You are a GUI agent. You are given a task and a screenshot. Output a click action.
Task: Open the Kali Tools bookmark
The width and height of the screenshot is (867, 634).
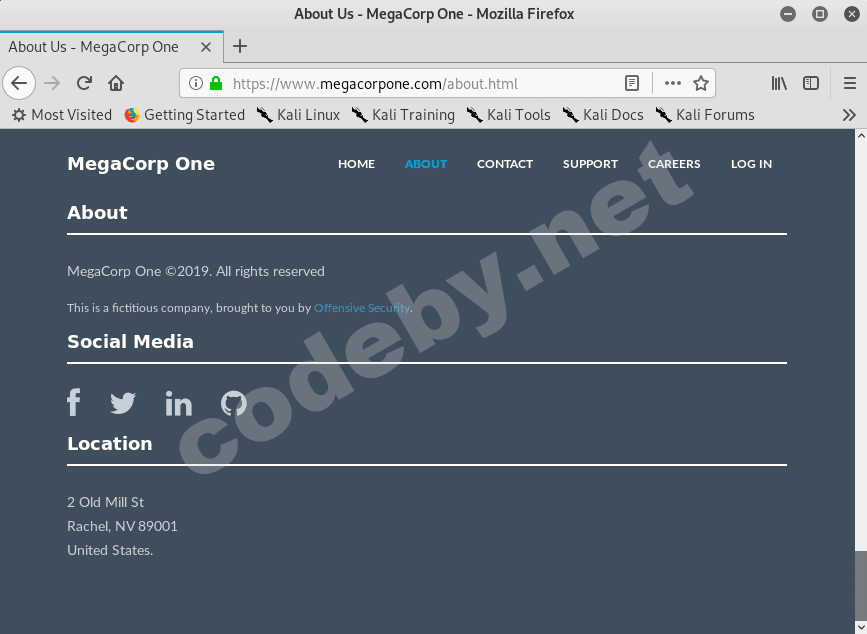[509, 115]
